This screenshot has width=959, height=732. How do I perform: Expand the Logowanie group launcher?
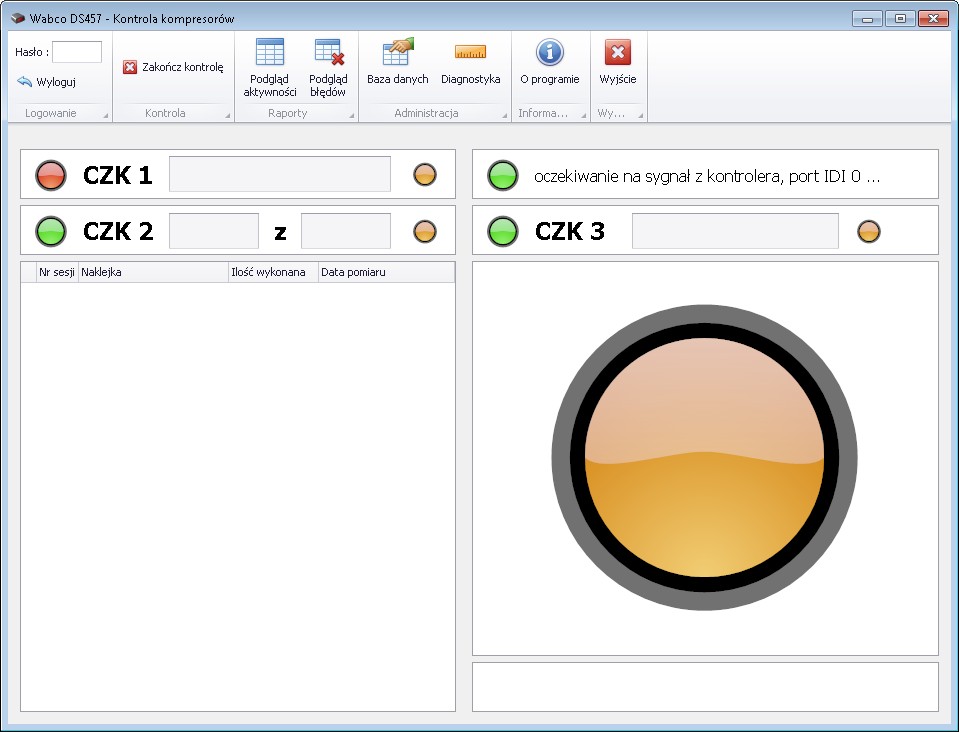pyautogui.click(x=105, y=116)
